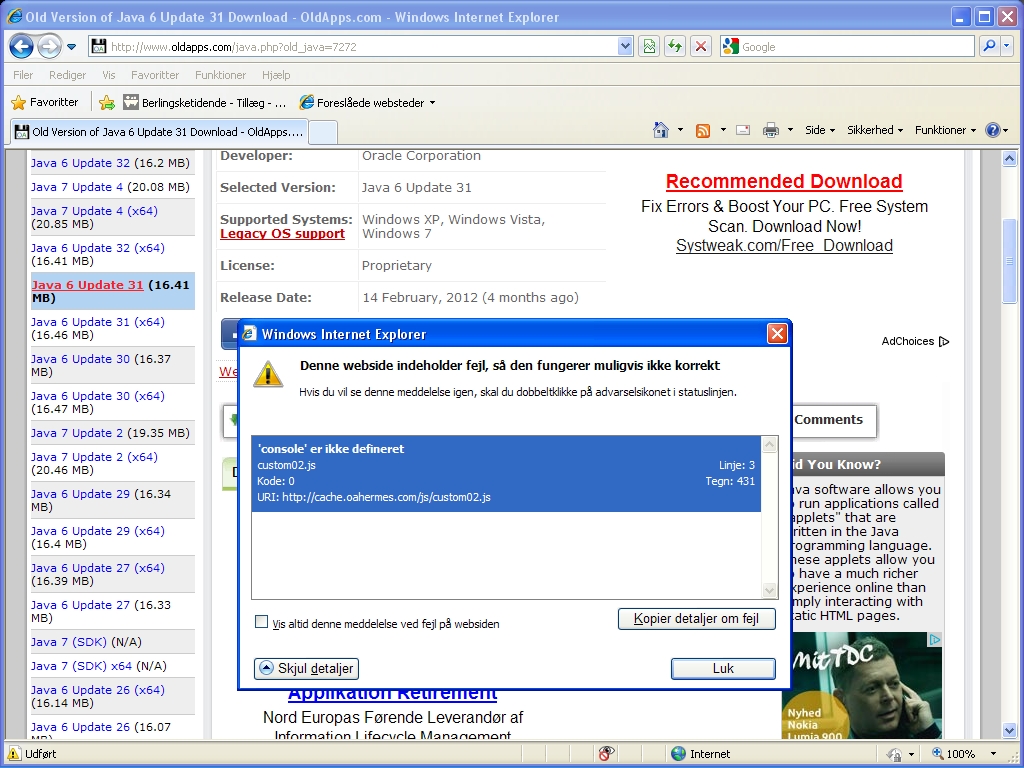
Task: Click the Home icon in command bar
Action: [x=660, y=130]
